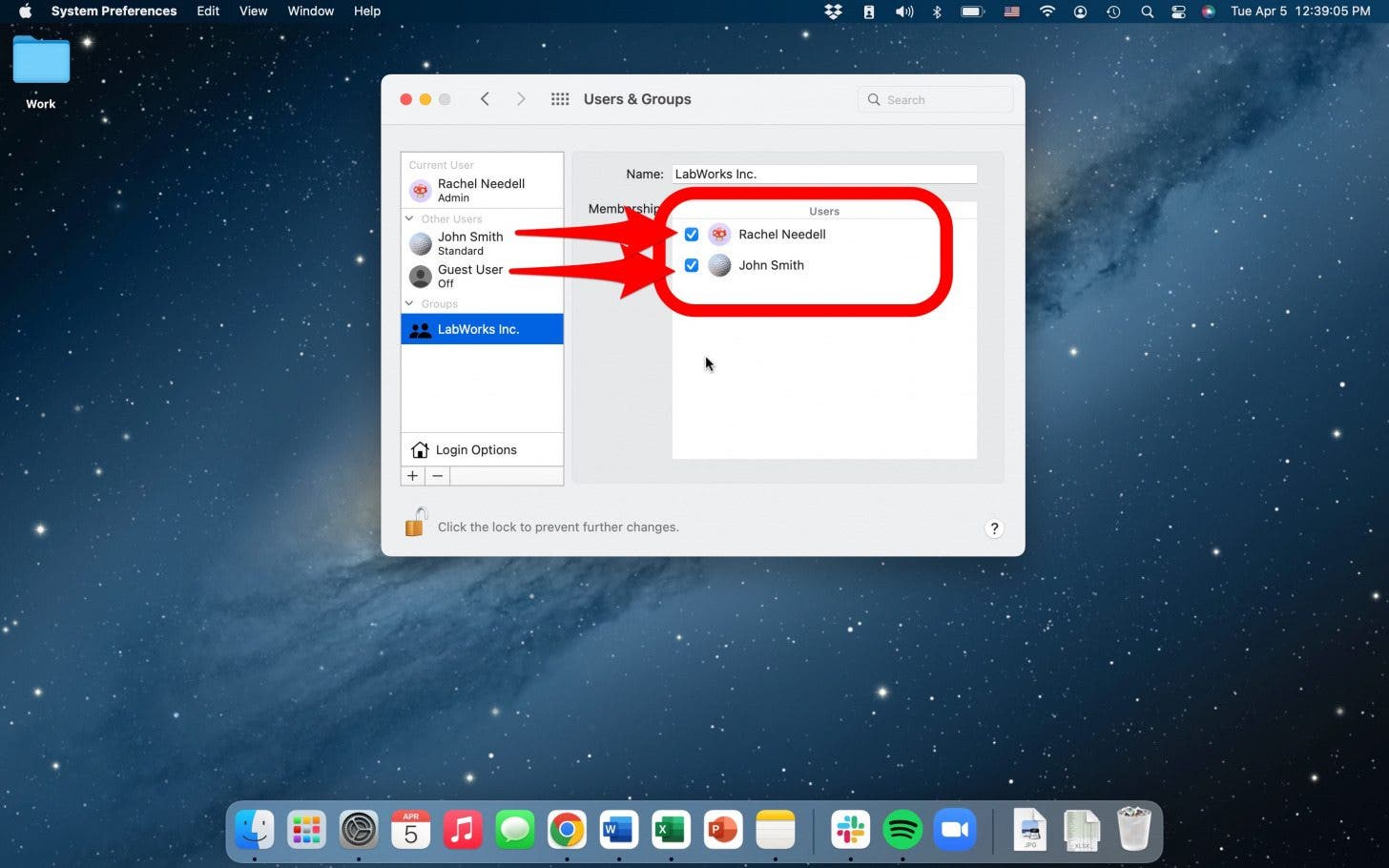Screen dimensions: 1389x868
Task: Open the System Preferences menu
Action: 114,11
